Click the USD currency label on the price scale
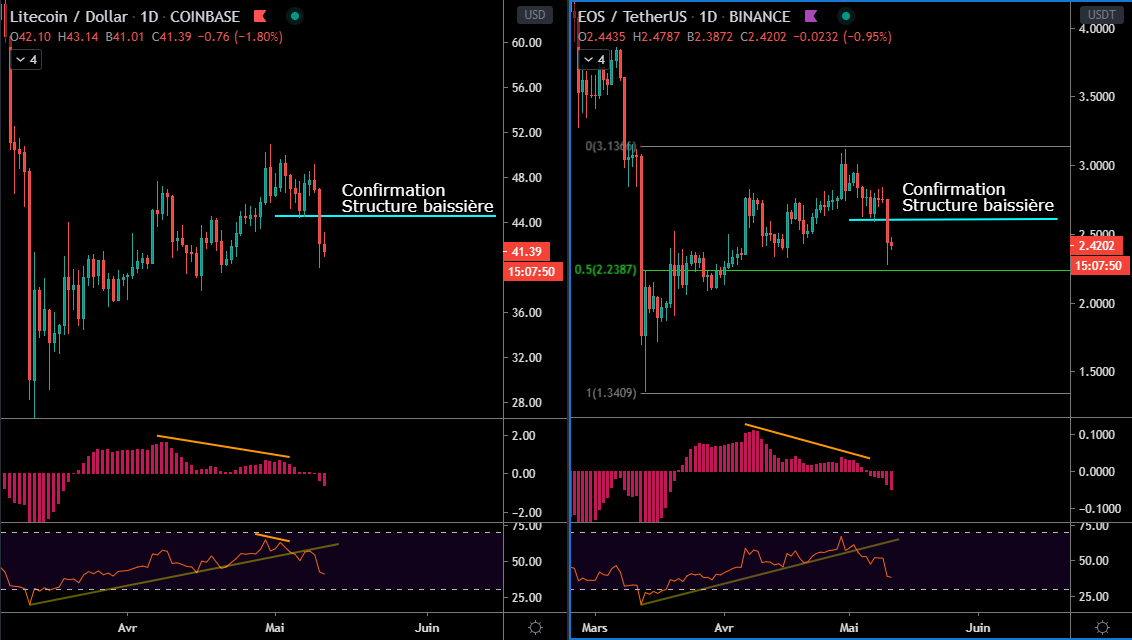This screenshot has width=1132, height=640. tap(533, 14)
